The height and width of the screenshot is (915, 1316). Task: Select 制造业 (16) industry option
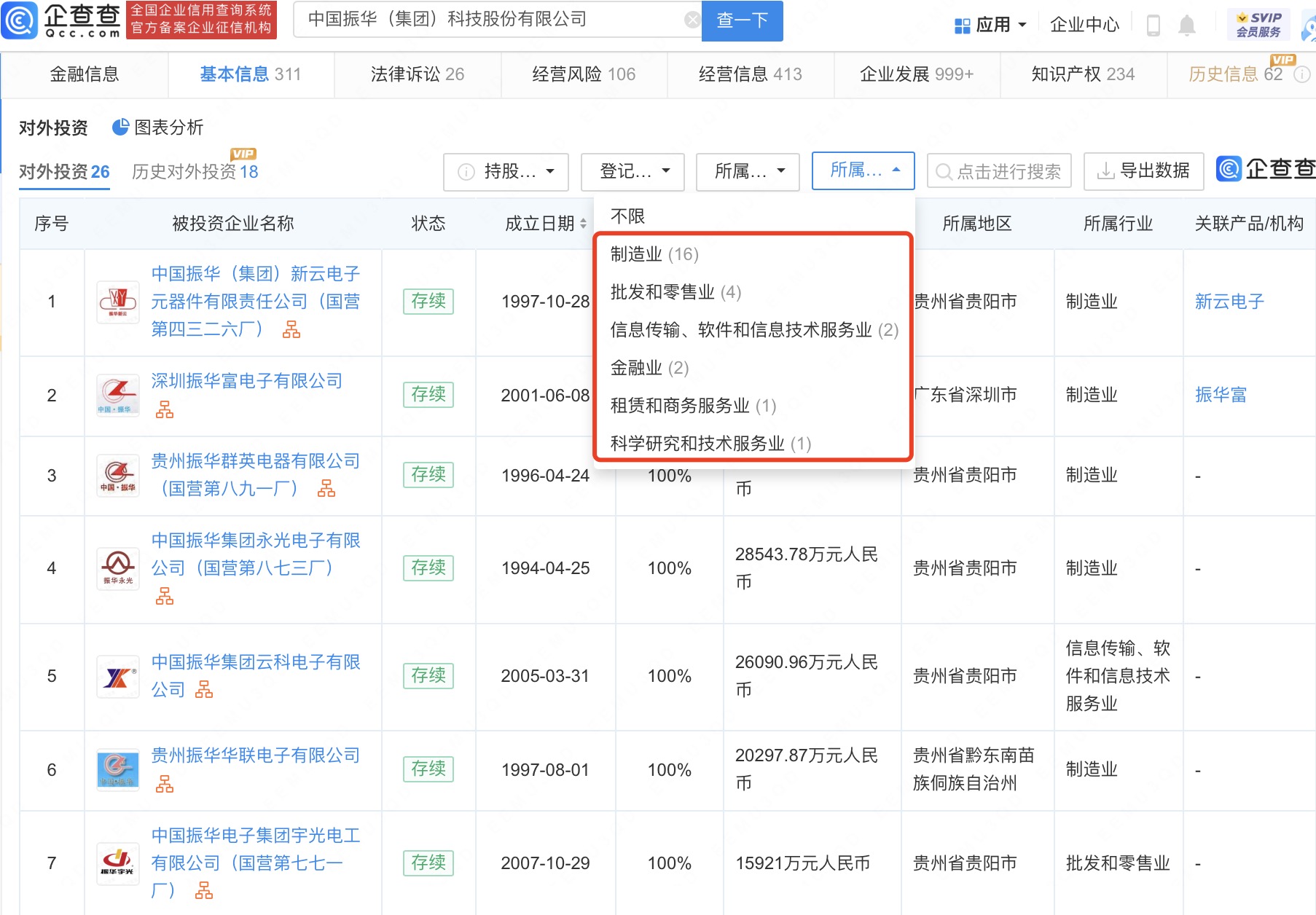654,254
